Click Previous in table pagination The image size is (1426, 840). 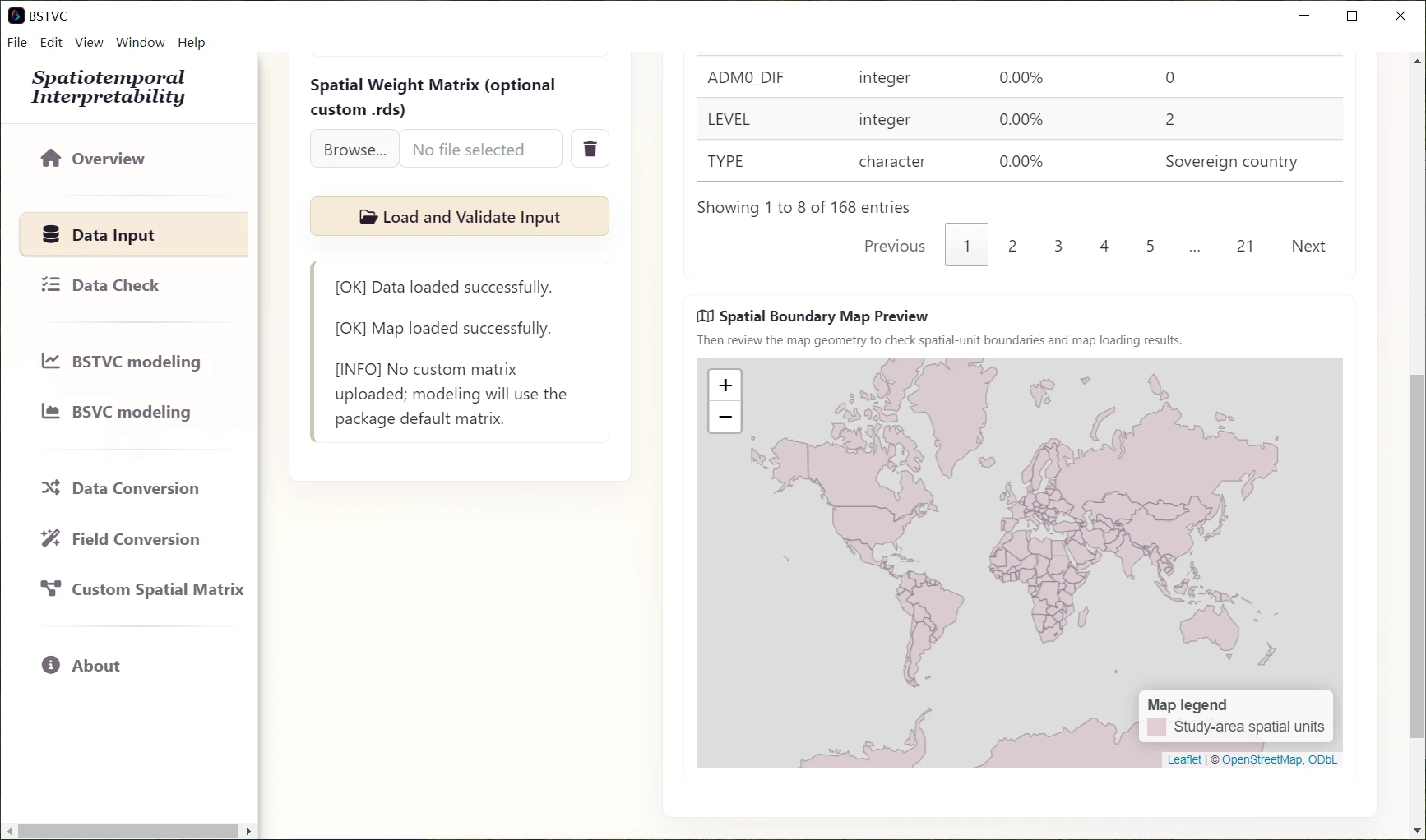895,246
